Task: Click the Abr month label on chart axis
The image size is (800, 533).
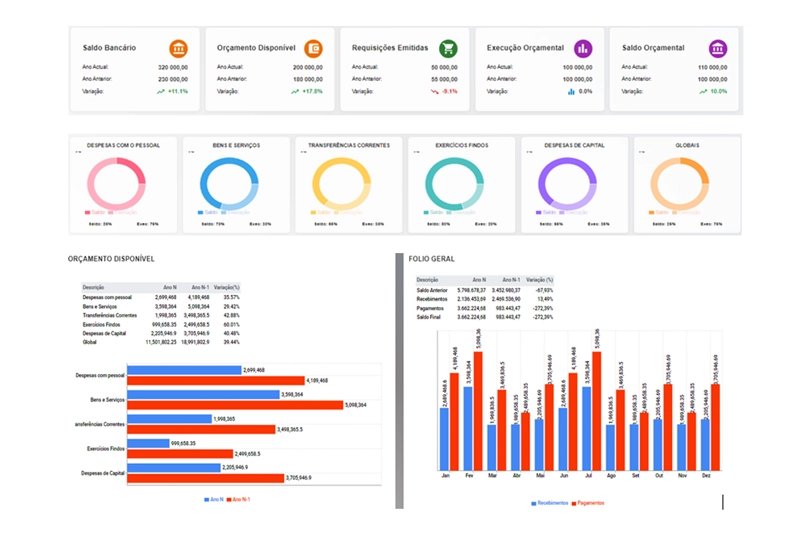Action: tap(516, 475)
